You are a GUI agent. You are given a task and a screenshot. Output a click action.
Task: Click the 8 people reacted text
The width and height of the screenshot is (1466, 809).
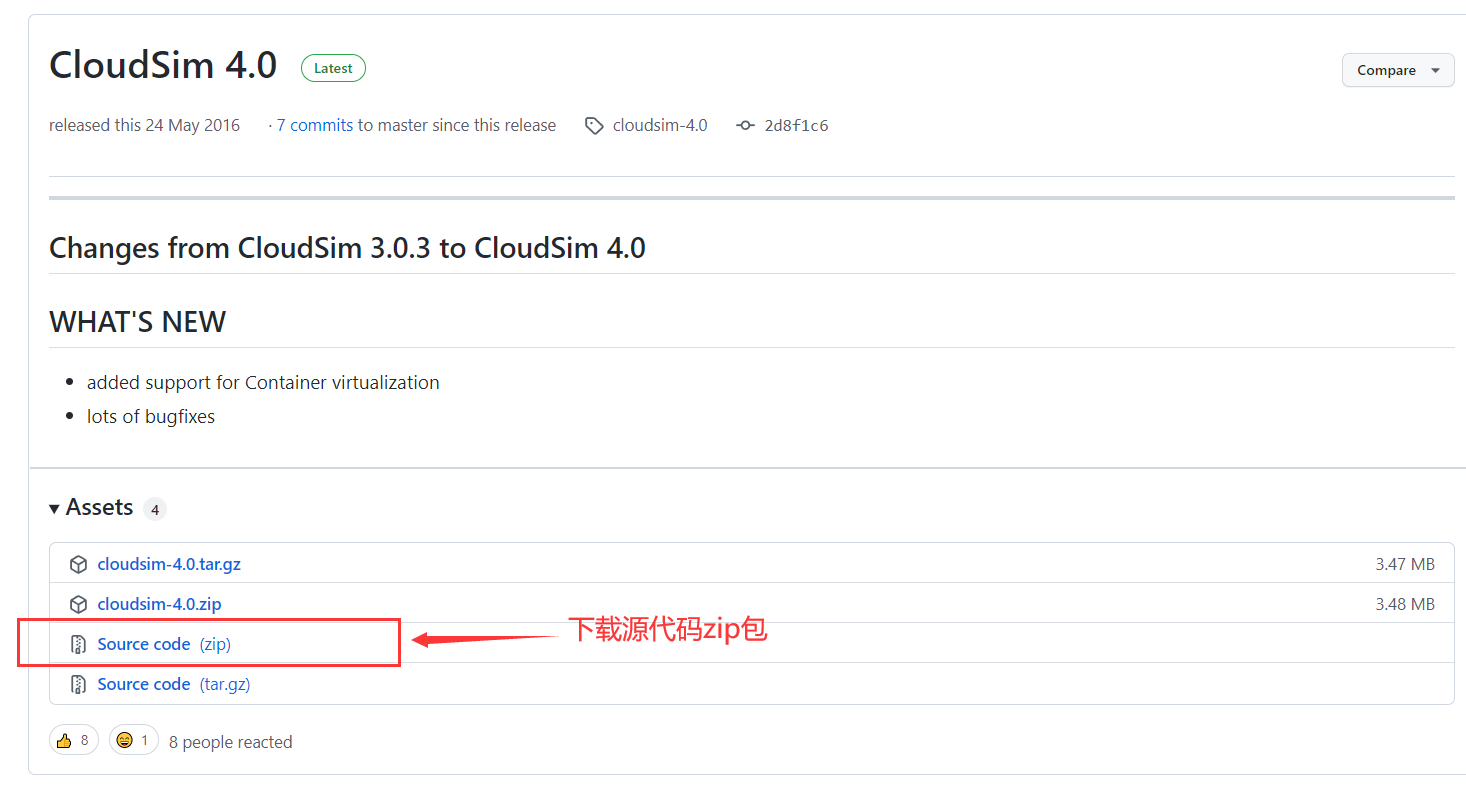pyautogui.click(x=231, y=742)
